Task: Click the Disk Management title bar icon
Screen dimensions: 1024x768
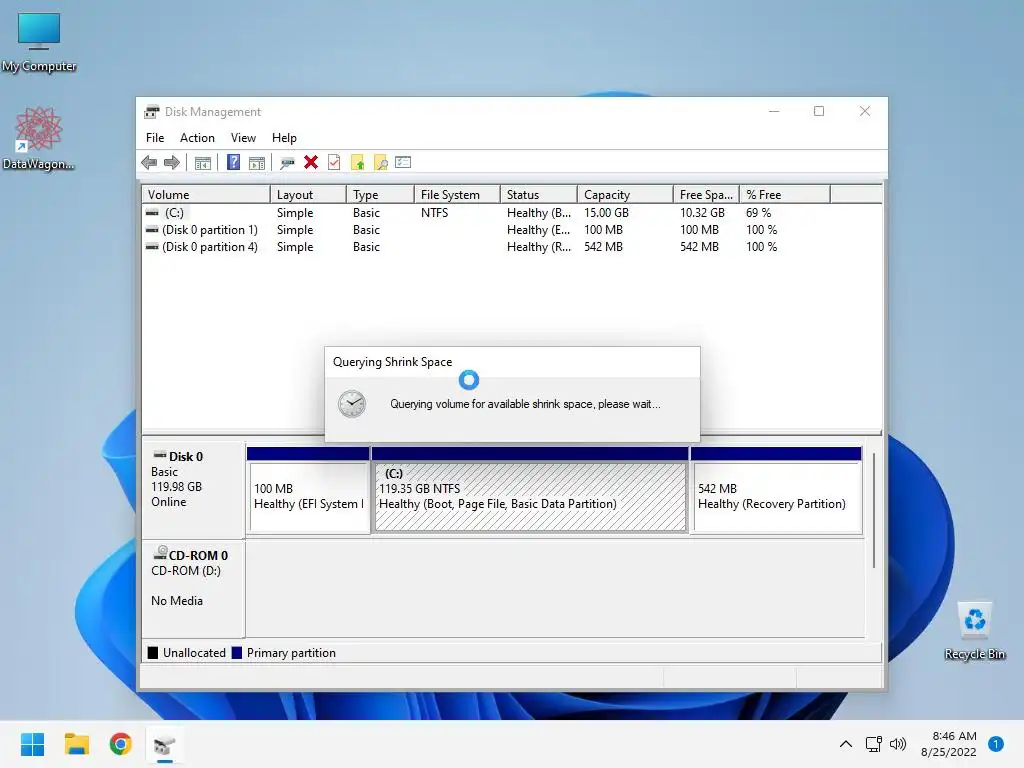Action: point(152,112)
